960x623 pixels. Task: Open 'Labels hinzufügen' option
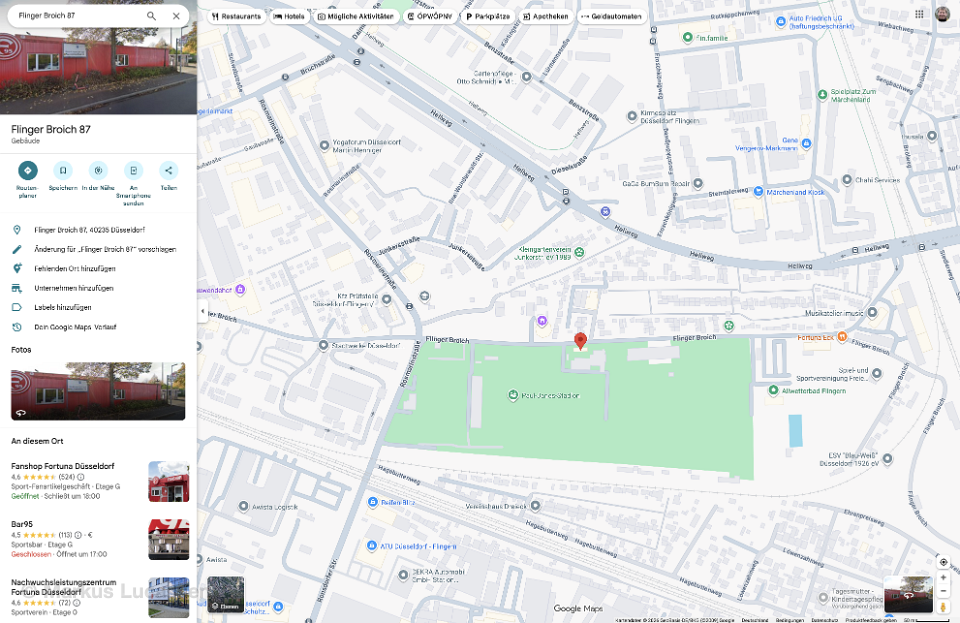click(x=63, y=307)
